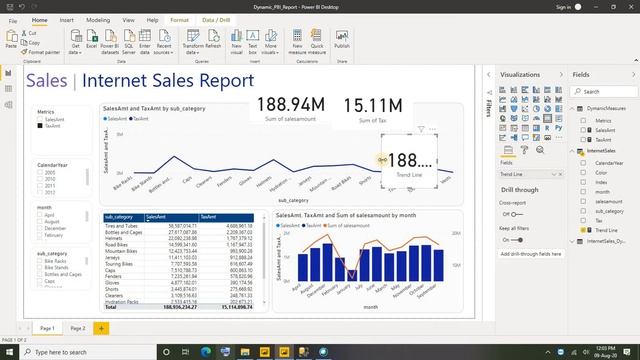Open Power BI datasets source
Image resolution: width=640 pixels, height=360 pixels.
click(x=110, y=42)
